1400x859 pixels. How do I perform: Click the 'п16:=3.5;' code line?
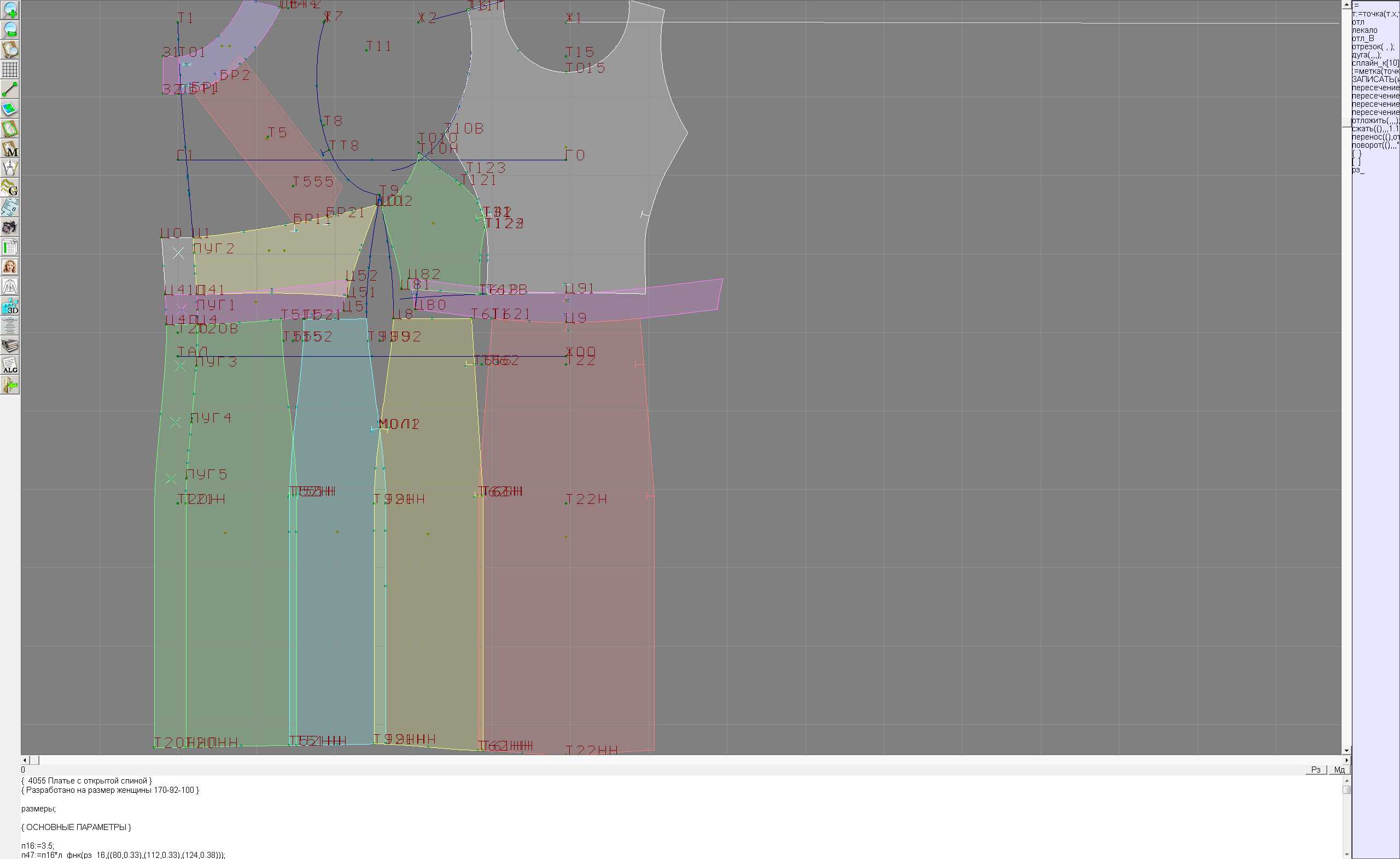click(x=38, y=845)
